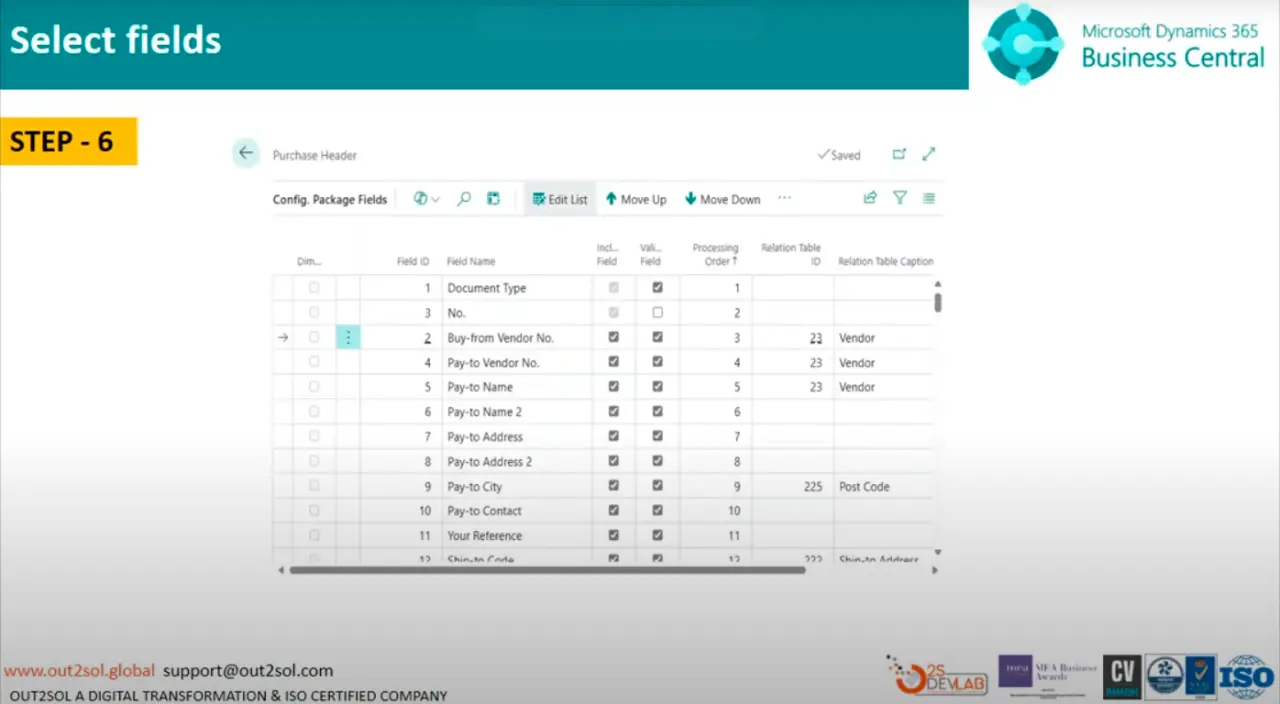Screen dimensions: 1280x704
Task: Open the more actions ellipsis menu
Action: point(784,198)
